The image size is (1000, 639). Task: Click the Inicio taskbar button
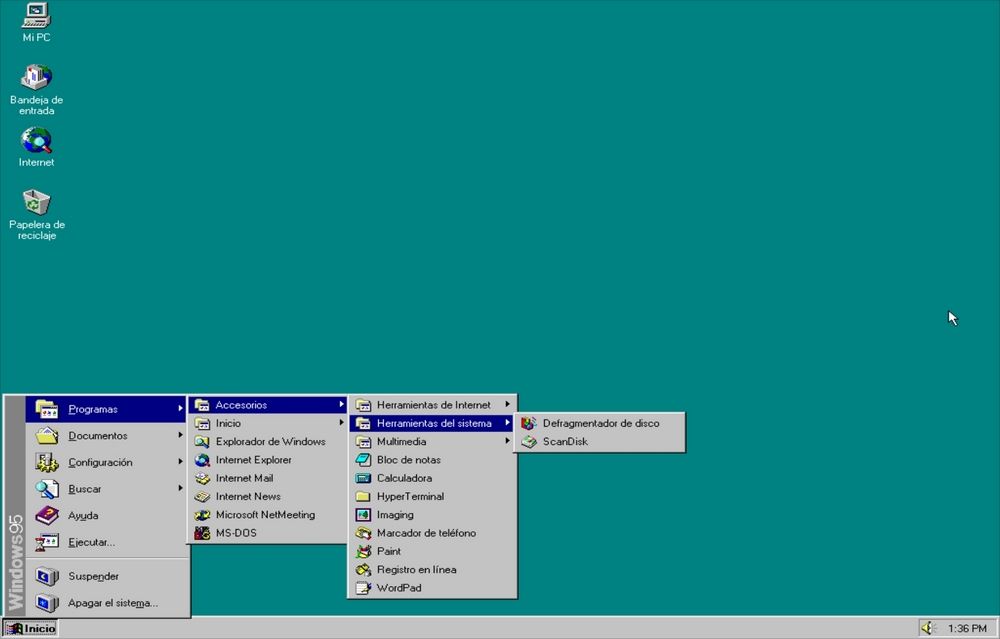30,628
